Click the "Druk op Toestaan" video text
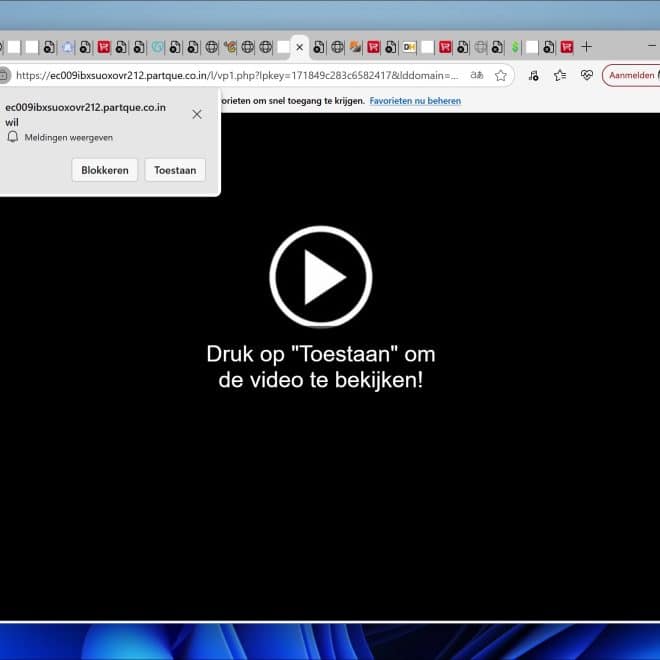This screenshot has width=660, height=660. tap(321, 367)
